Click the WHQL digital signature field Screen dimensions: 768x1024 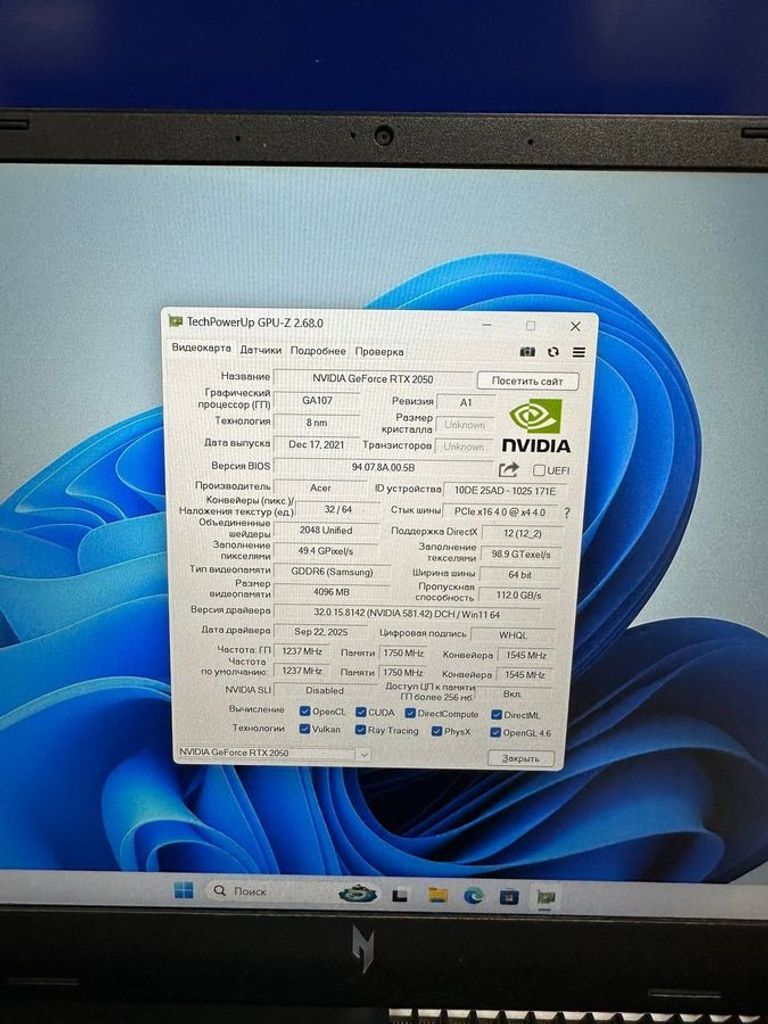pyautogui.click(x=513, y=635)
